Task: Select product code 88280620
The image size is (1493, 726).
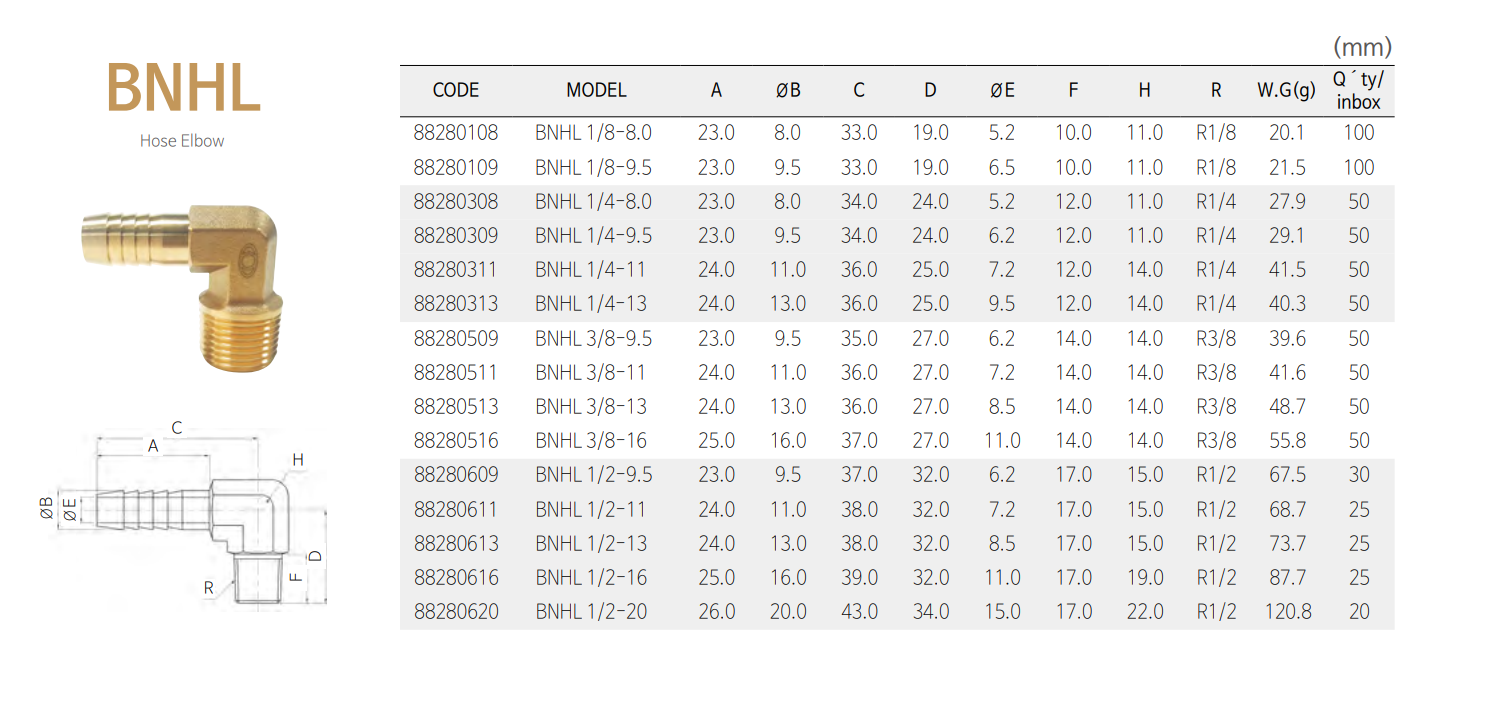Action: pyautogui.click(x=456, y=611)
